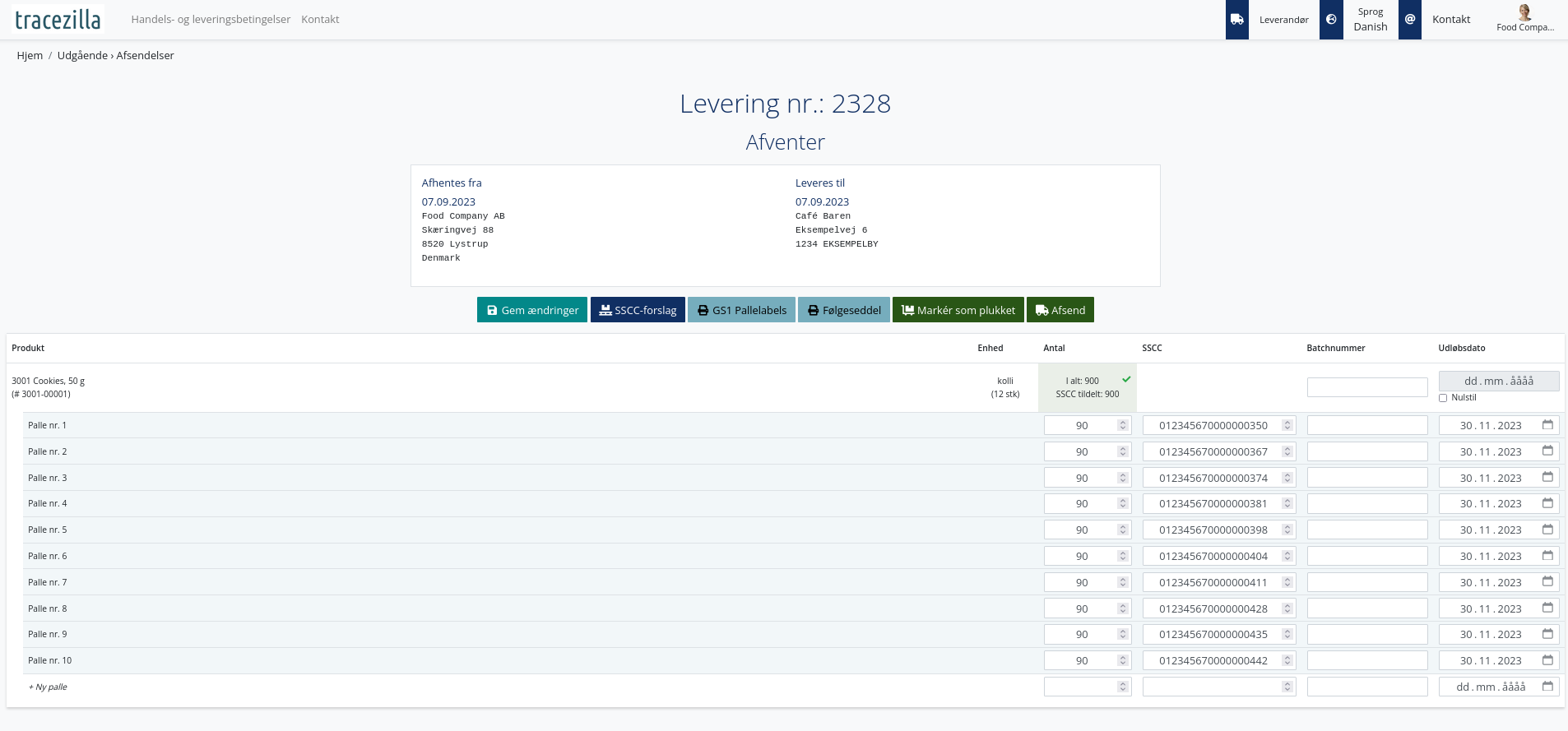This screenshot has height=731, width=1568.
Task: Go to Hjem in the breadcrumb
Action: pos(30,55)
